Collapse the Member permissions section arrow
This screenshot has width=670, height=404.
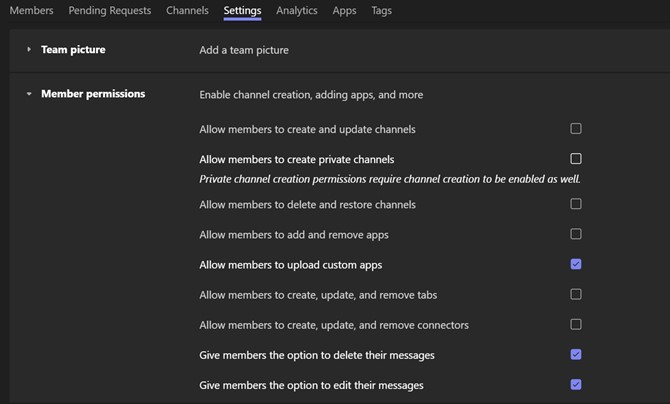tap(29, 94)
